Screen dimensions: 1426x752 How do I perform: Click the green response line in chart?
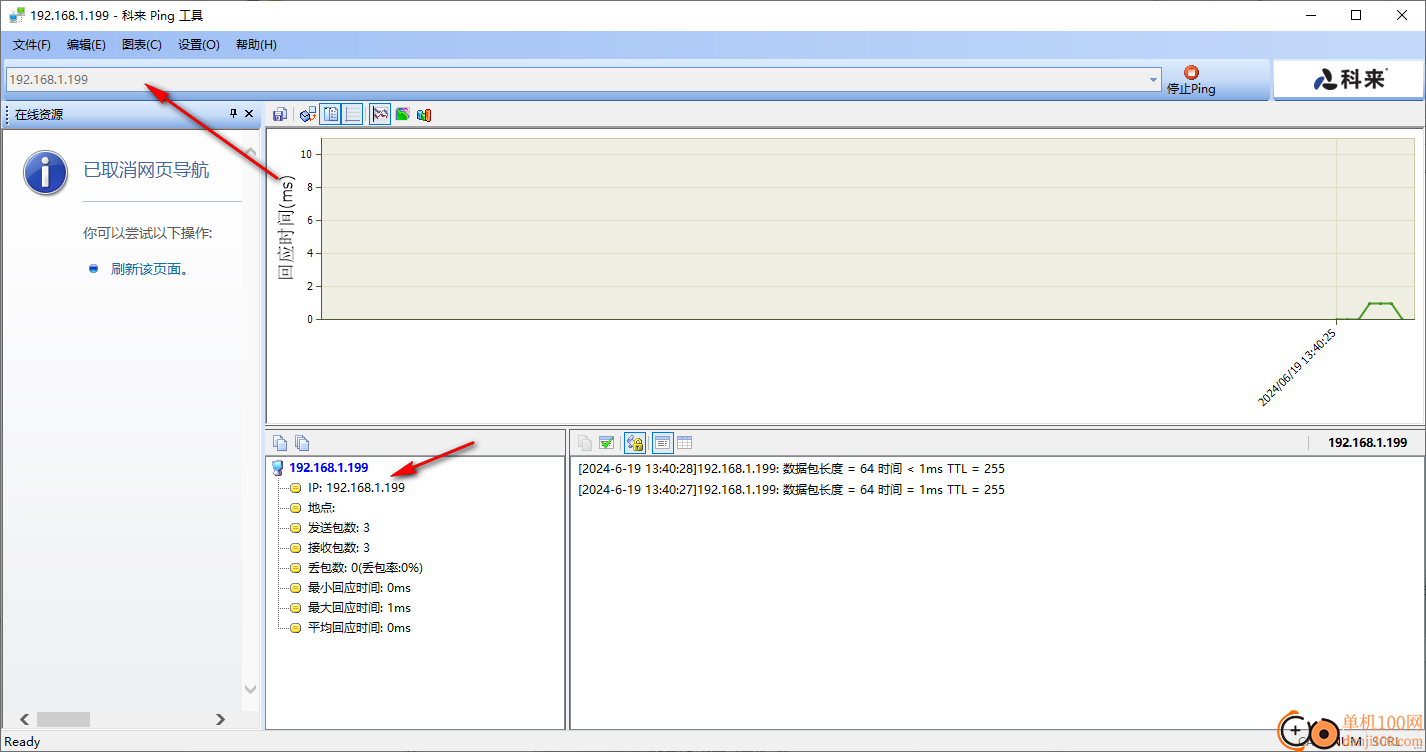(1380, 303)
